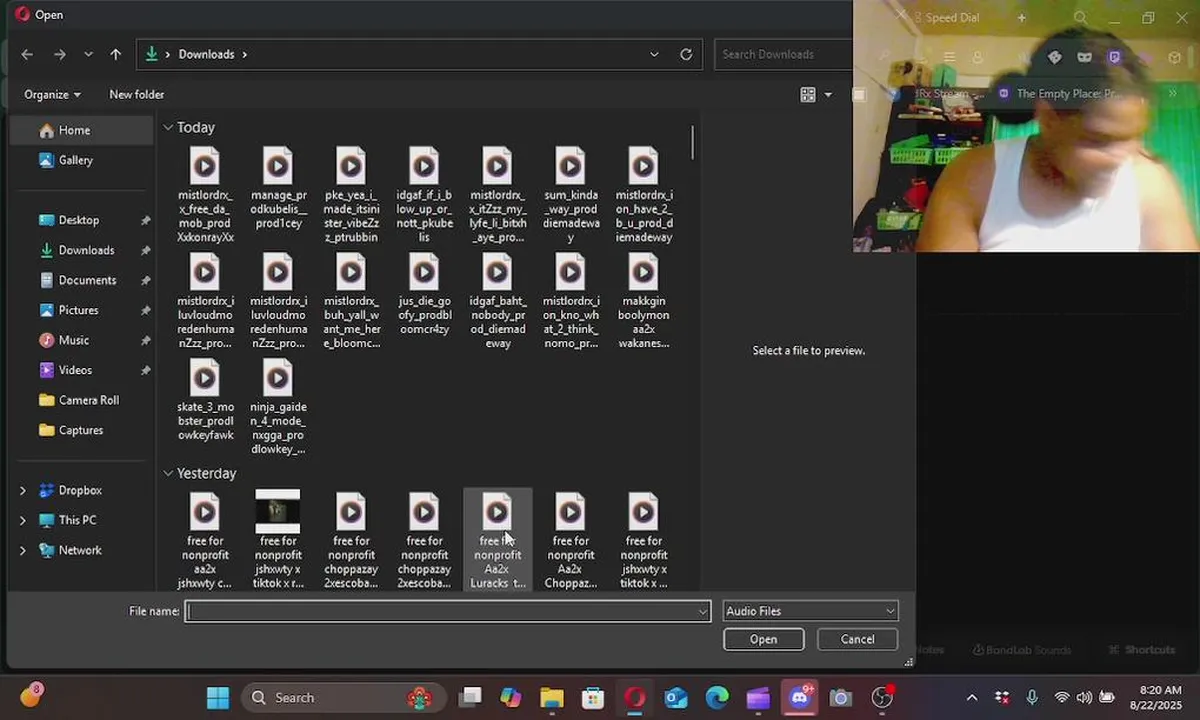Select file pke_yea_i_made_itsinister_vibeZzz
1200x720 pixels.
pos(351,195)
